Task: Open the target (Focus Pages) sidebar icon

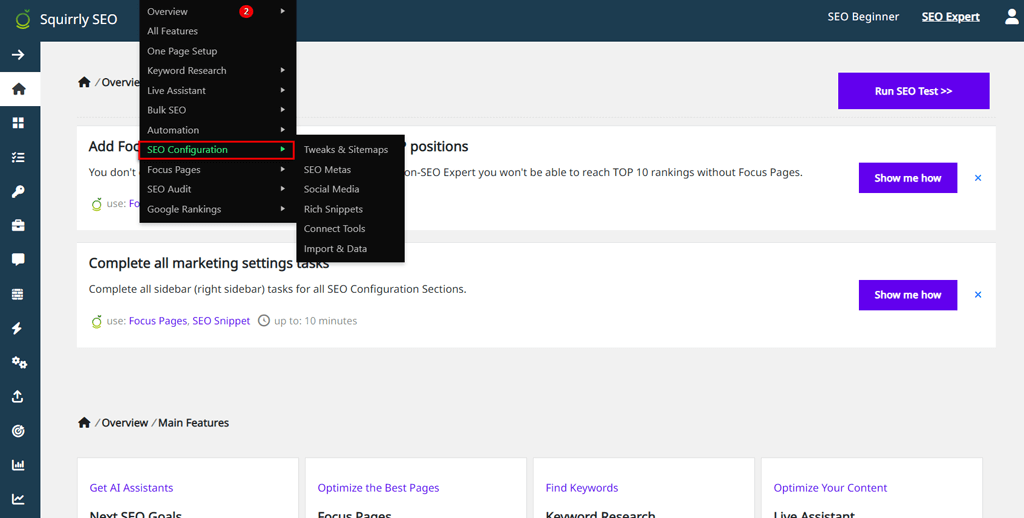Action: [x=18, y=431]
